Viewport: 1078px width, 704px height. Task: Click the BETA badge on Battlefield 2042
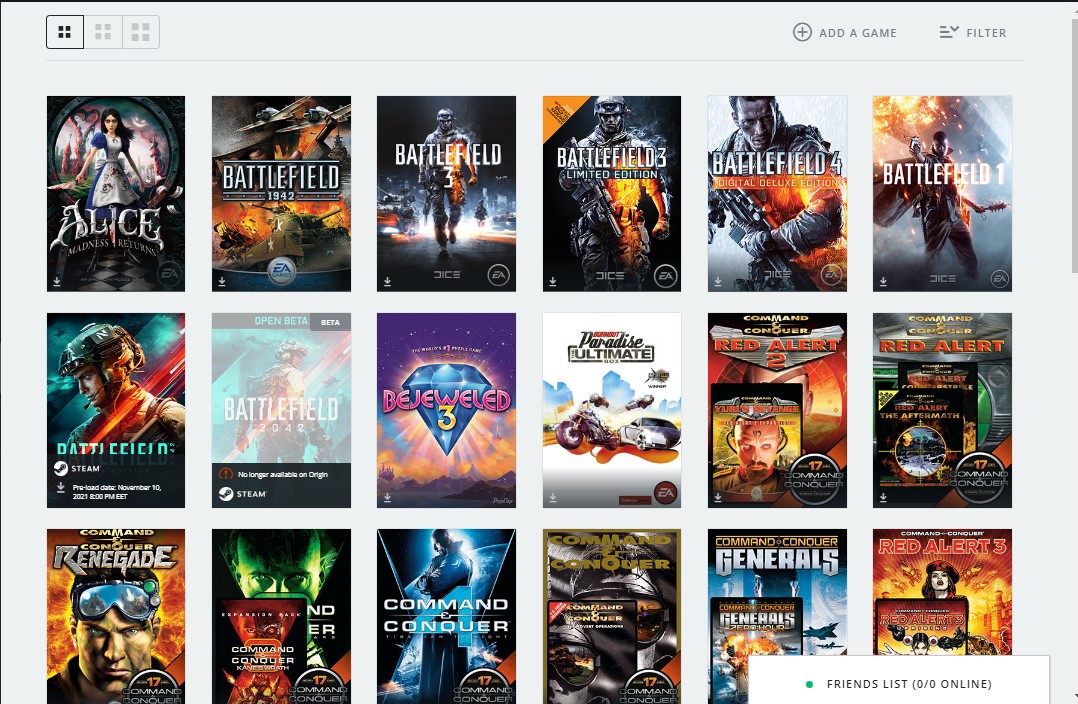click(x=330, y=322)
